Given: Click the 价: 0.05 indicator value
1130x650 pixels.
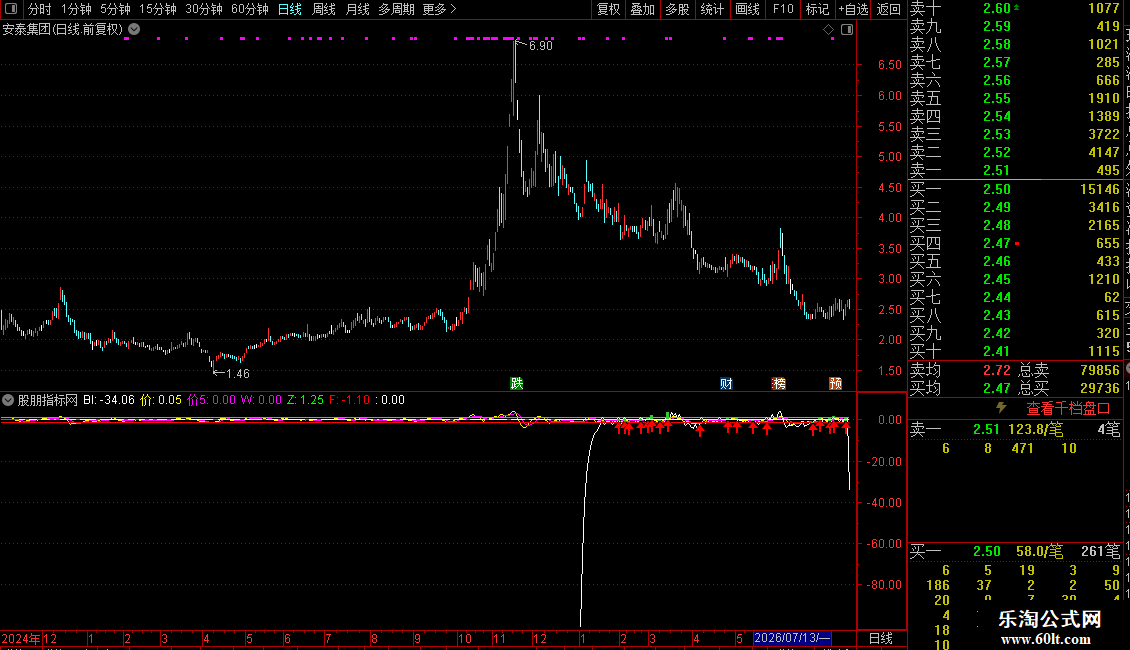Looking at the screenshot, I should [x=161, y=400].
